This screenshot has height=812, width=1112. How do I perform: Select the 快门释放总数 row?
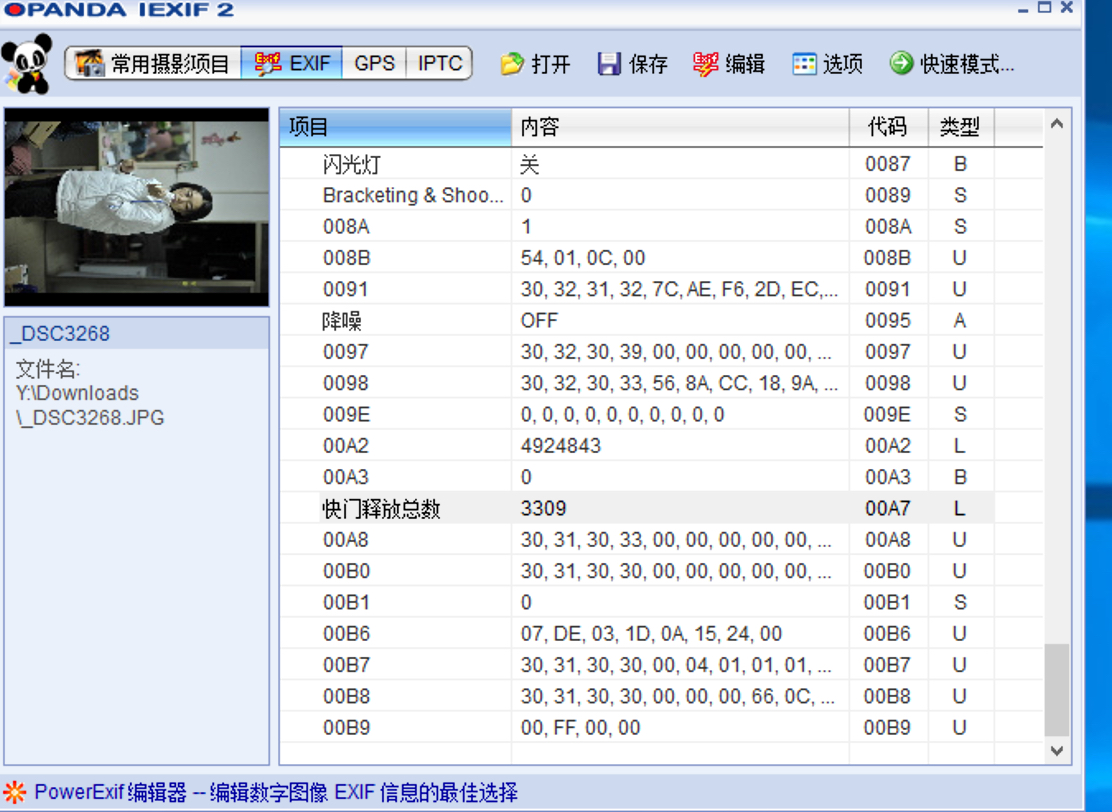661,508
